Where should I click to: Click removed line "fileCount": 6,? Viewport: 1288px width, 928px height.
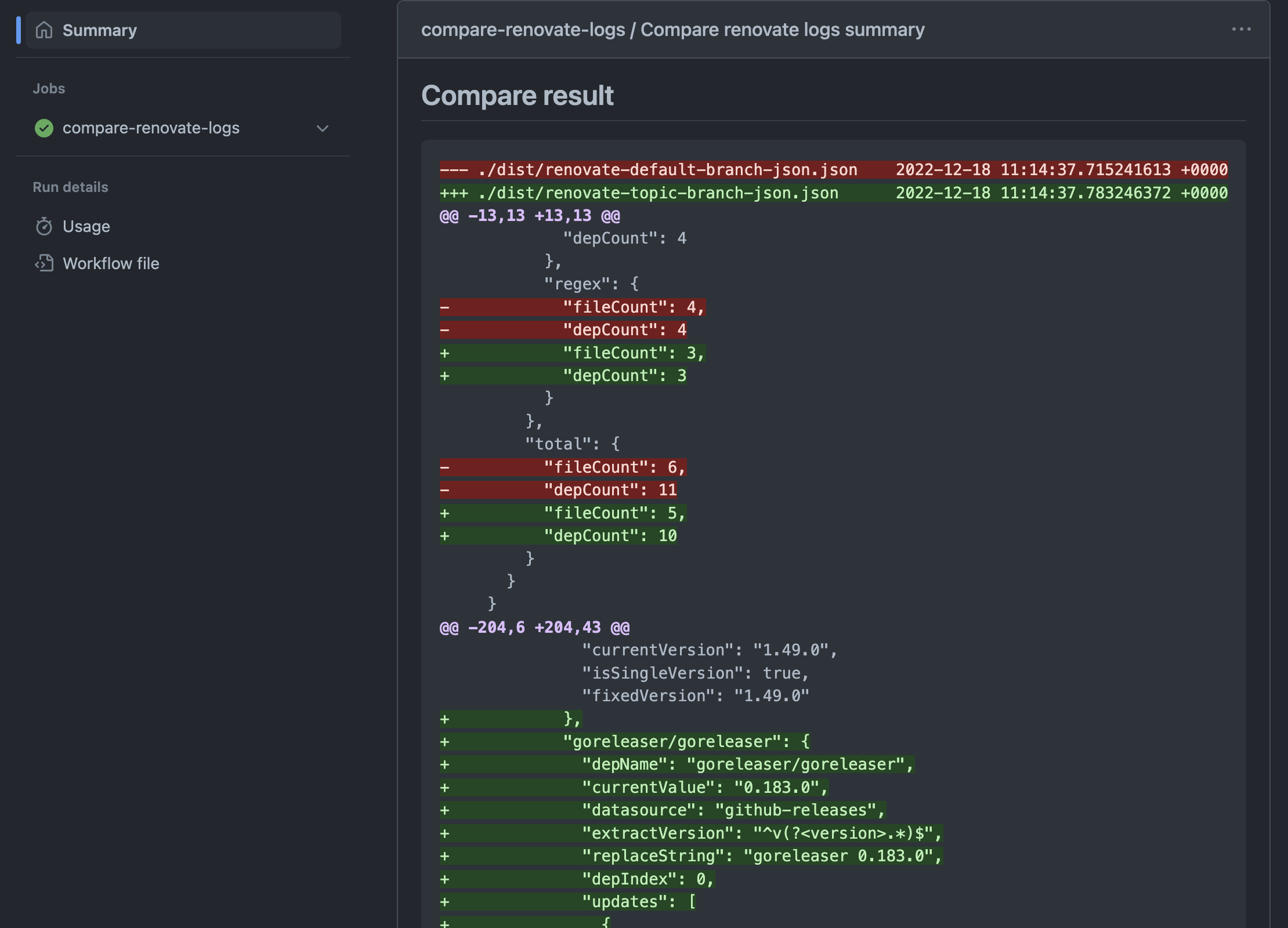563,467
